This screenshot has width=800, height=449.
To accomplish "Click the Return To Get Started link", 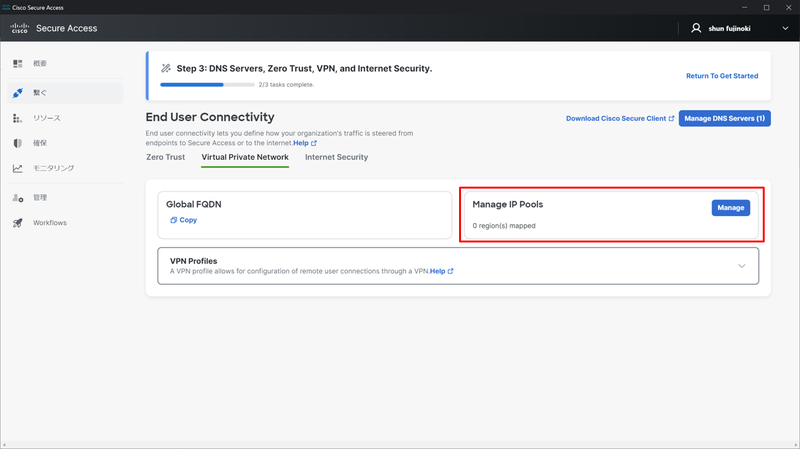I will click(722, 76).
